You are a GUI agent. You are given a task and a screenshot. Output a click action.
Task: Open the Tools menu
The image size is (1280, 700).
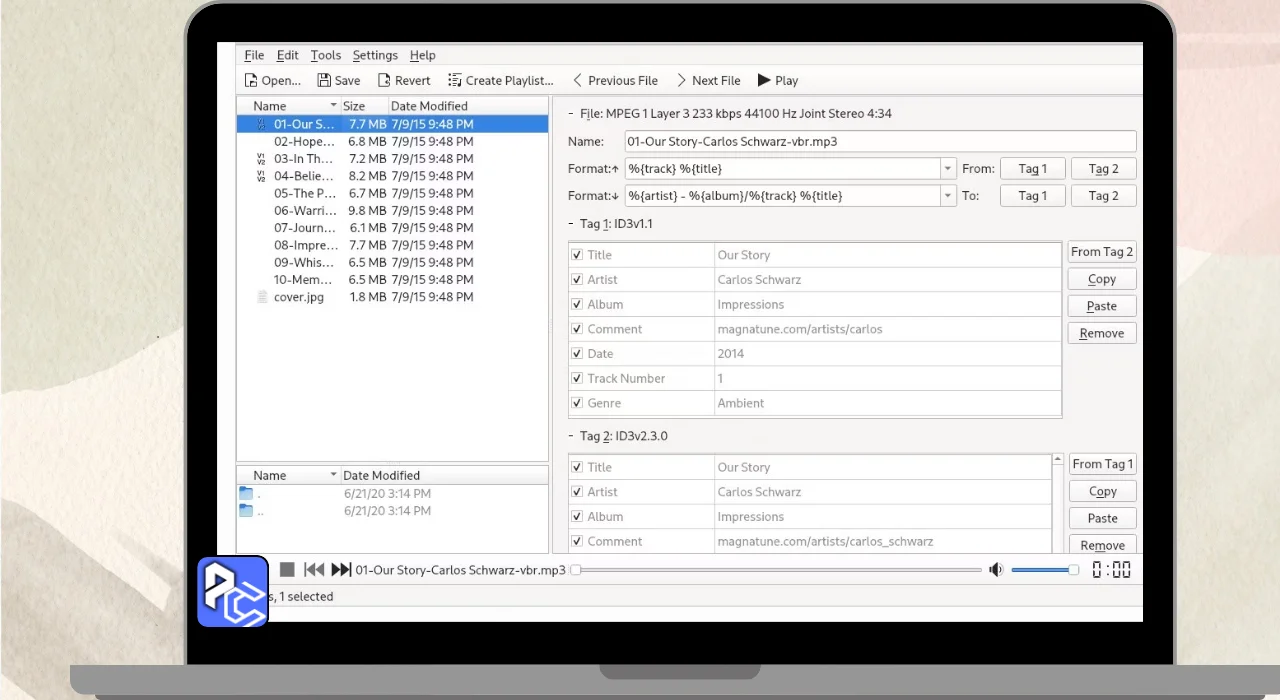click(x=325, y=56)
